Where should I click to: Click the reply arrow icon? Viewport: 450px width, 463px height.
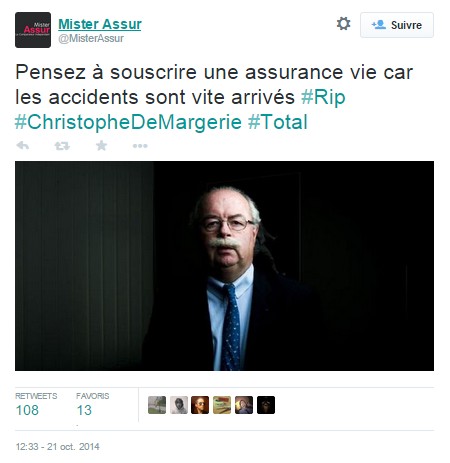click(x=23, y=146)
